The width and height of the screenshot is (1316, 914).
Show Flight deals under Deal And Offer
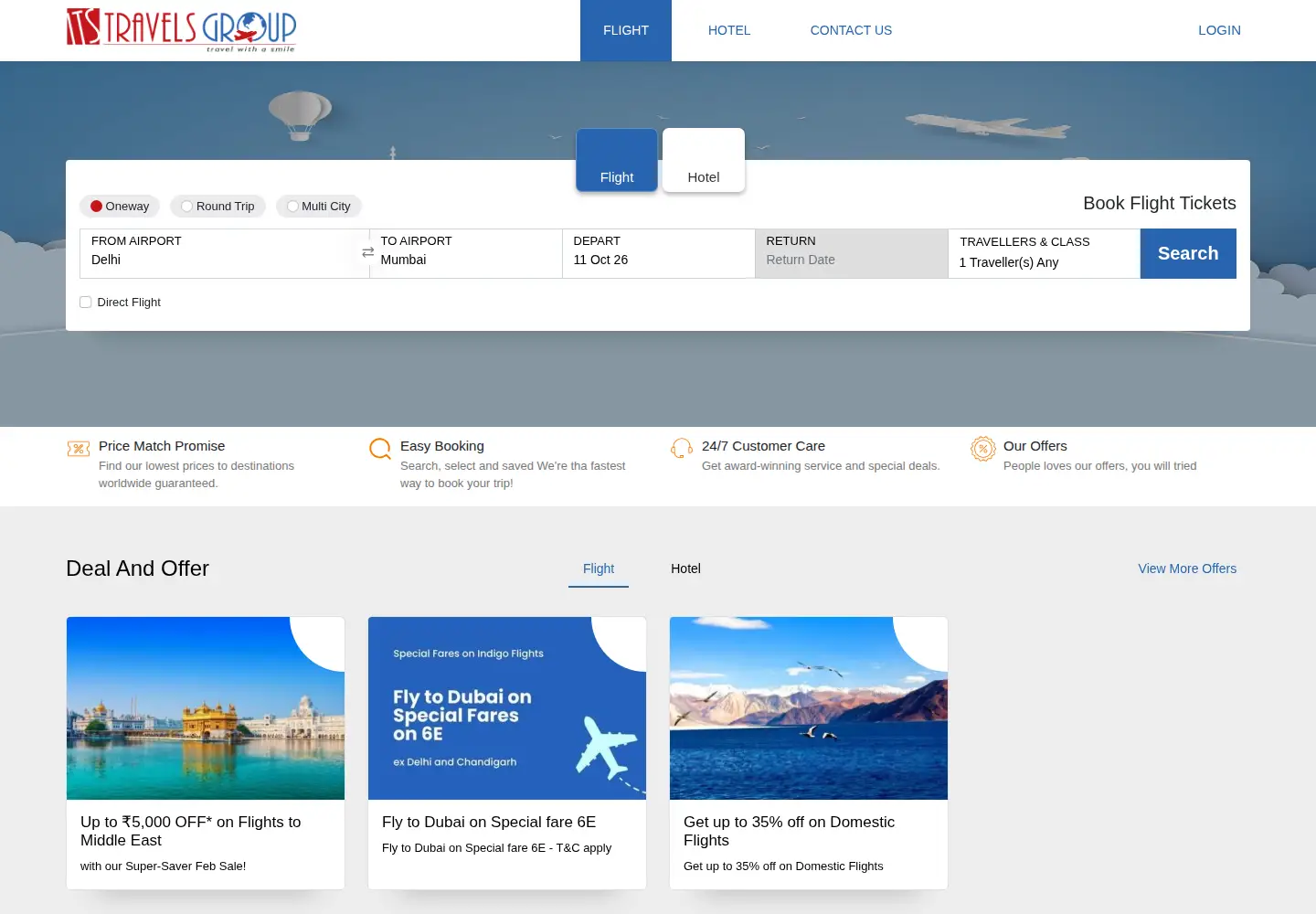(599, 569)
